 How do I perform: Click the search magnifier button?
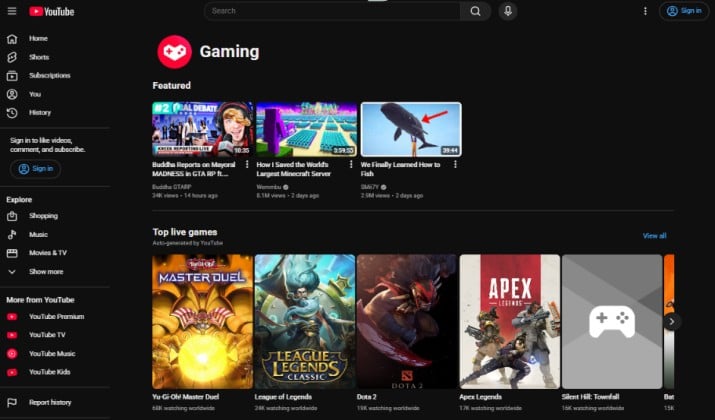click(x=475, y=11)
